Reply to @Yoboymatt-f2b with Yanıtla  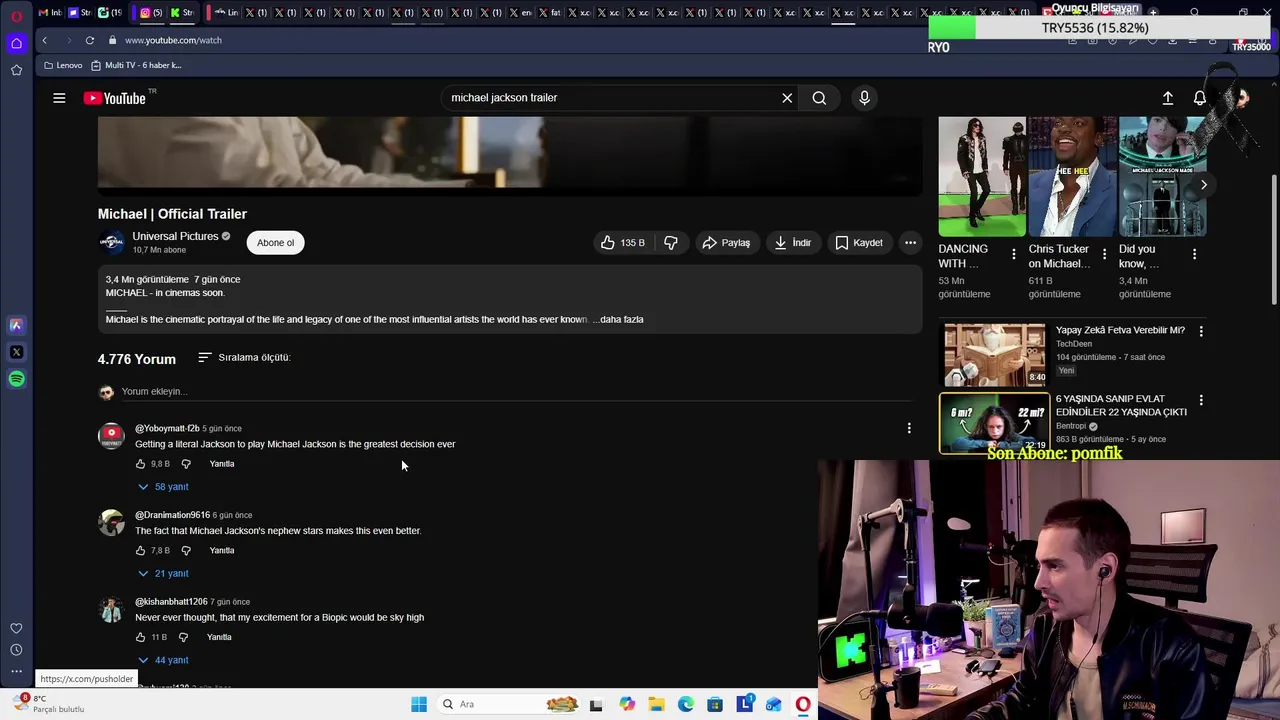pyautogui.click(x=222, y=464)
